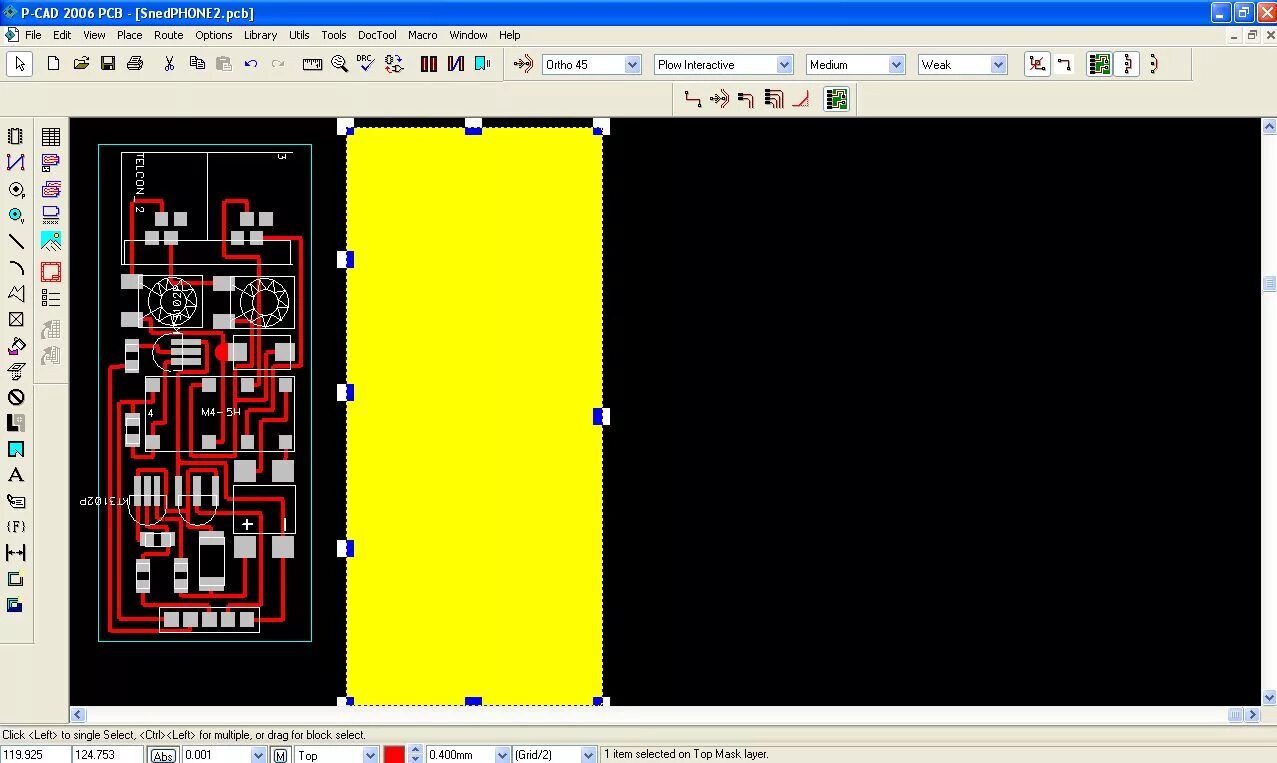The height and width of the screenshot is (763, 1277).
Task: Open the Library menu
Action: [260, 35]
